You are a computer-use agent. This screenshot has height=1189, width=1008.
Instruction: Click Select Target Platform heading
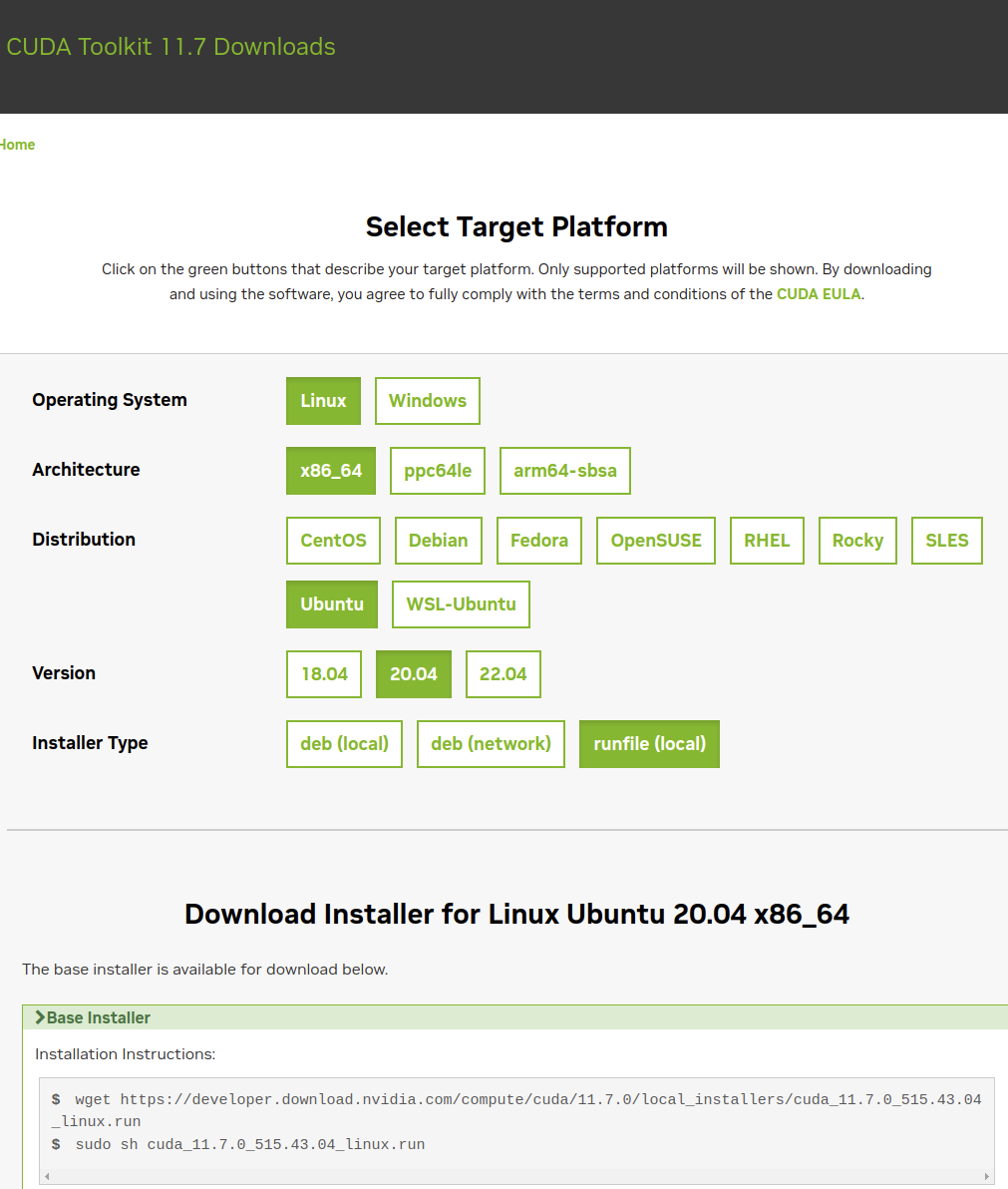coord(516,226)
